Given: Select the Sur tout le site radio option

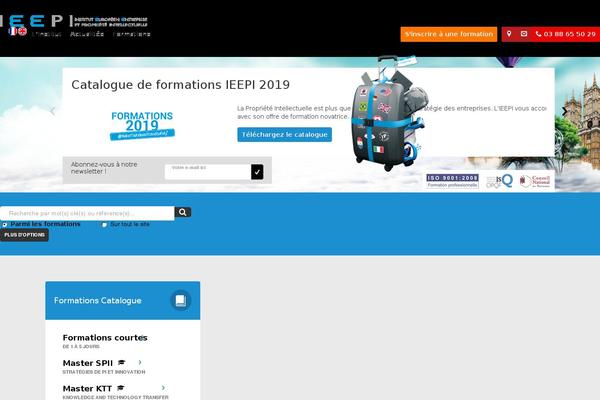Looking at the screenshot, I should [104, 225].
